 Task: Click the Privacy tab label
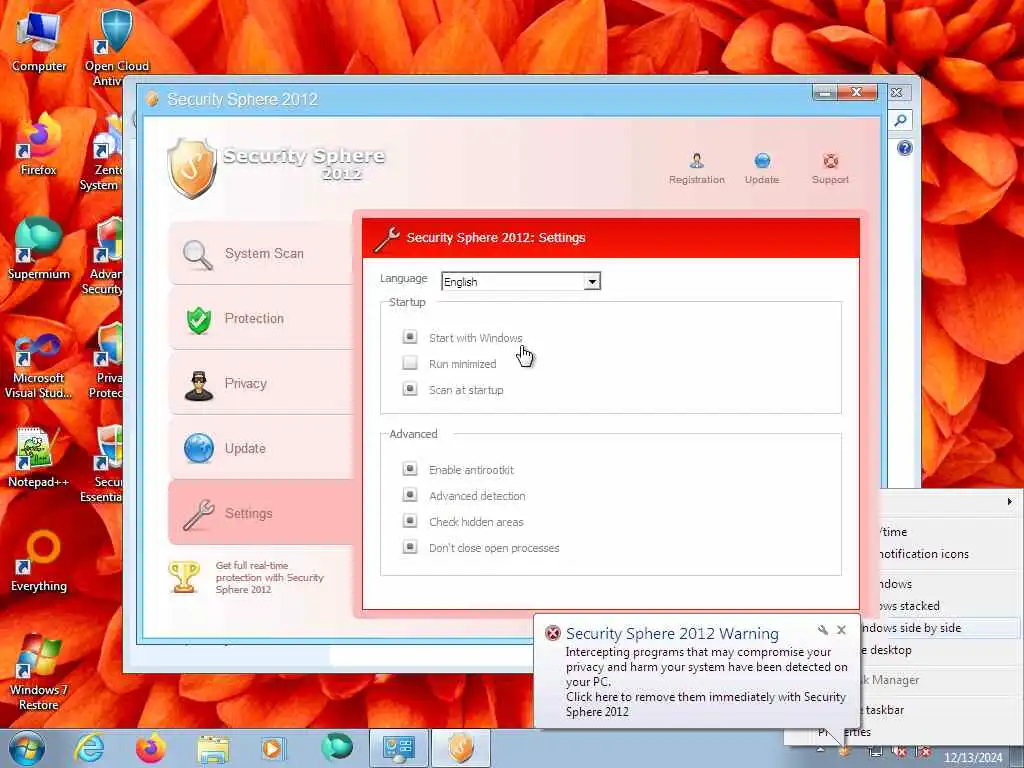246,383
